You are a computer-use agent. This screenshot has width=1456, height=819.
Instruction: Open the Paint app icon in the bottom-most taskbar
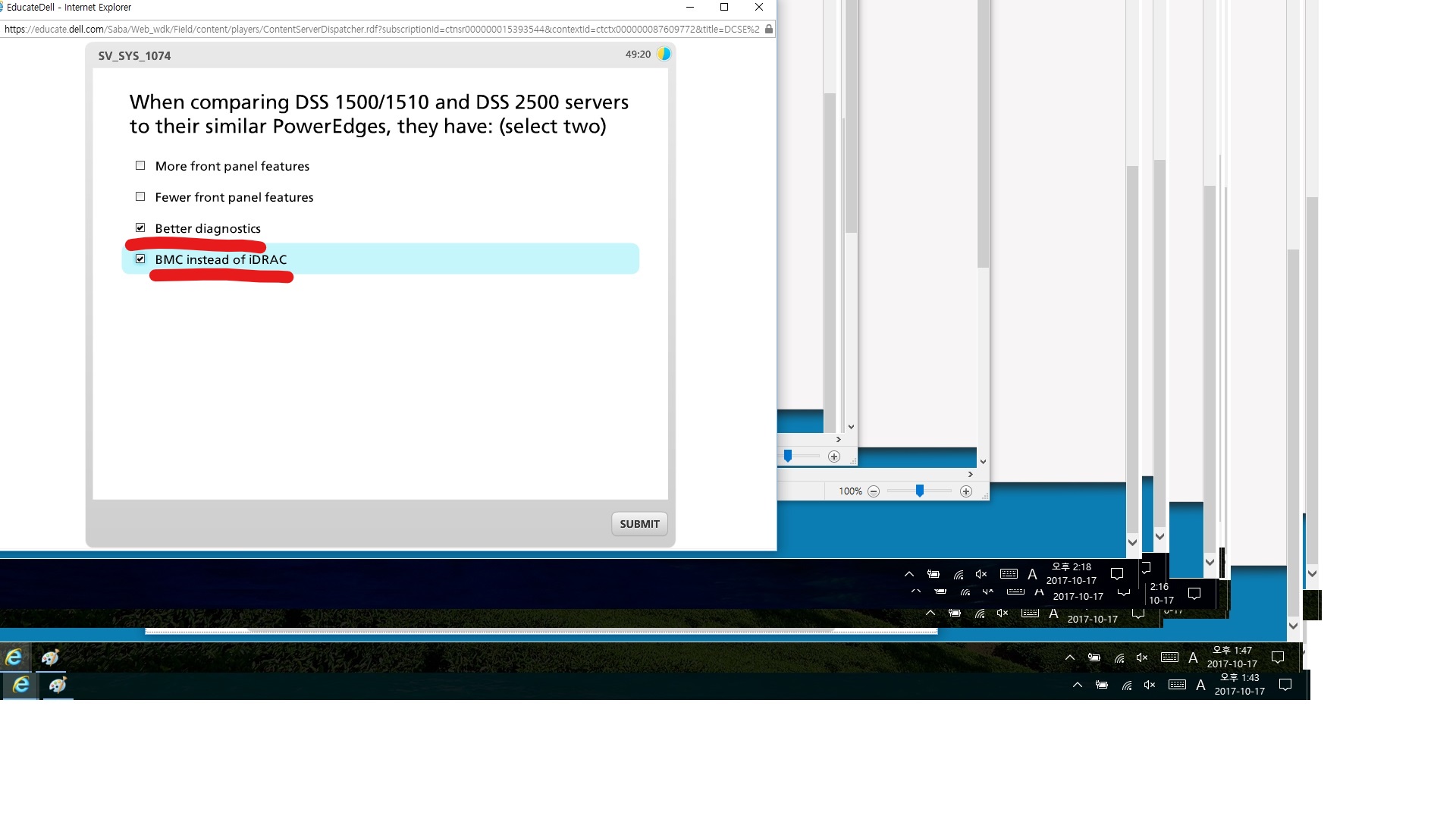click(x=58, y=685)
